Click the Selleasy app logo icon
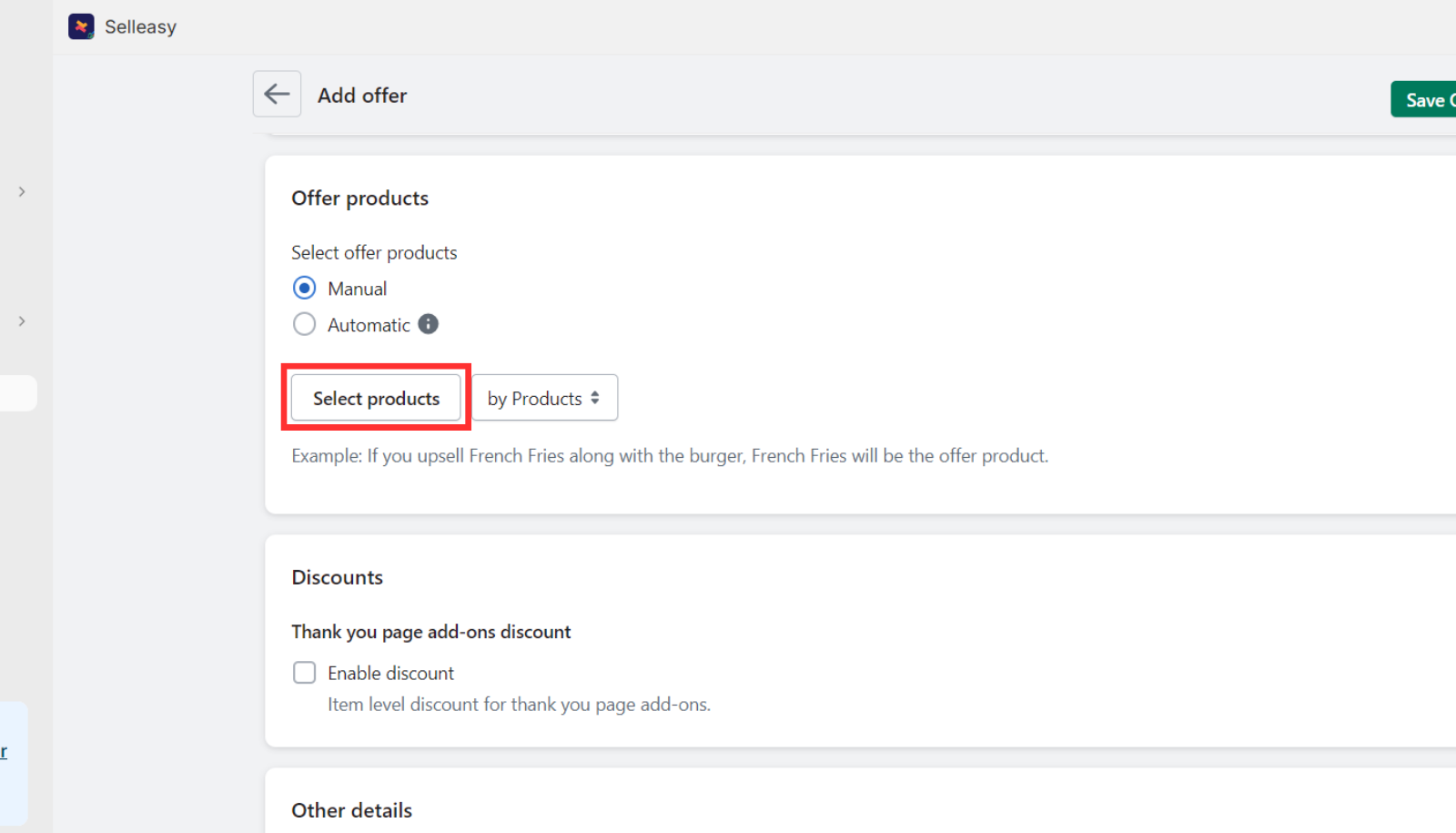The height and width of the screenshot is (833, 1456). pos(81,26)
